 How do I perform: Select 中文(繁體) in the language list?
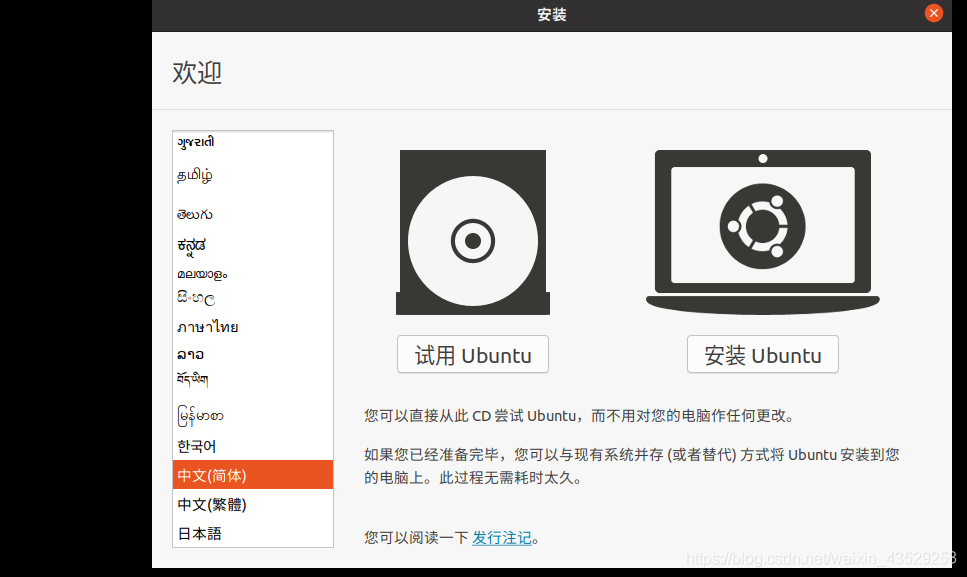tap(253, 504)
